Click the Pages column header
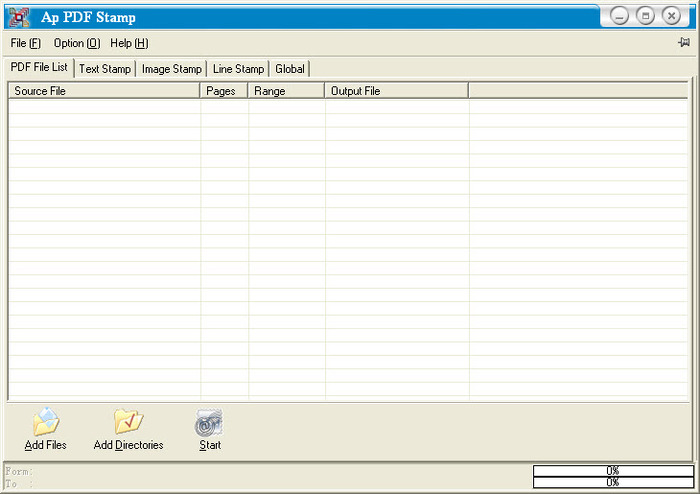This screenshot has height=494, width=700. click(224, 91)
